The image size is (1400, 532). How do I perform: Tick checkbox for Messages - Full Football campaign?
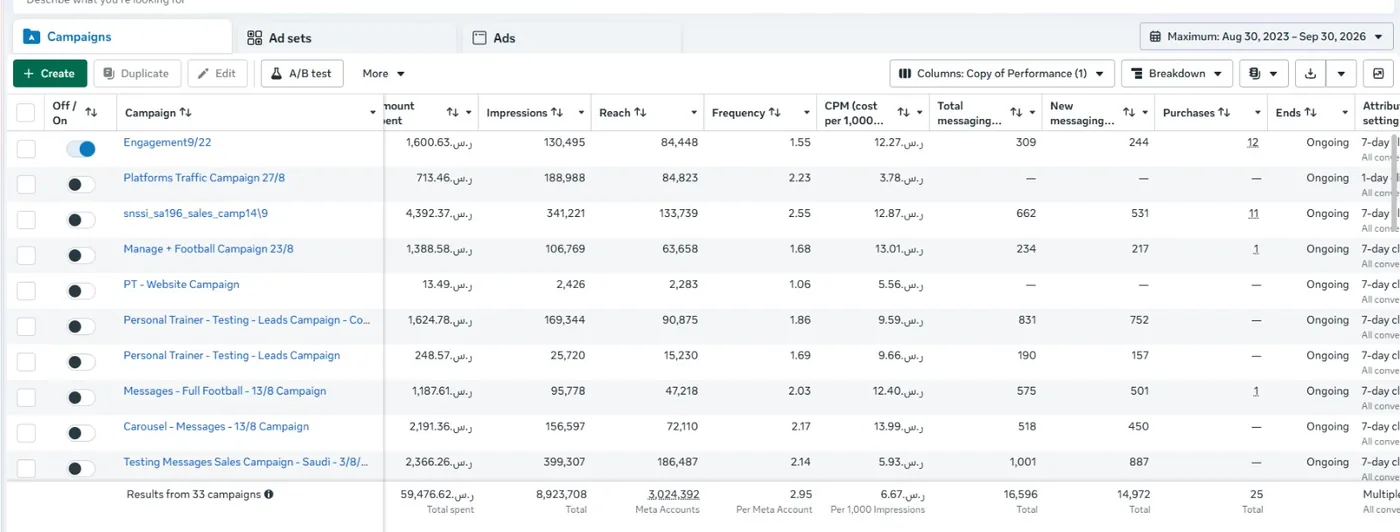26,398
